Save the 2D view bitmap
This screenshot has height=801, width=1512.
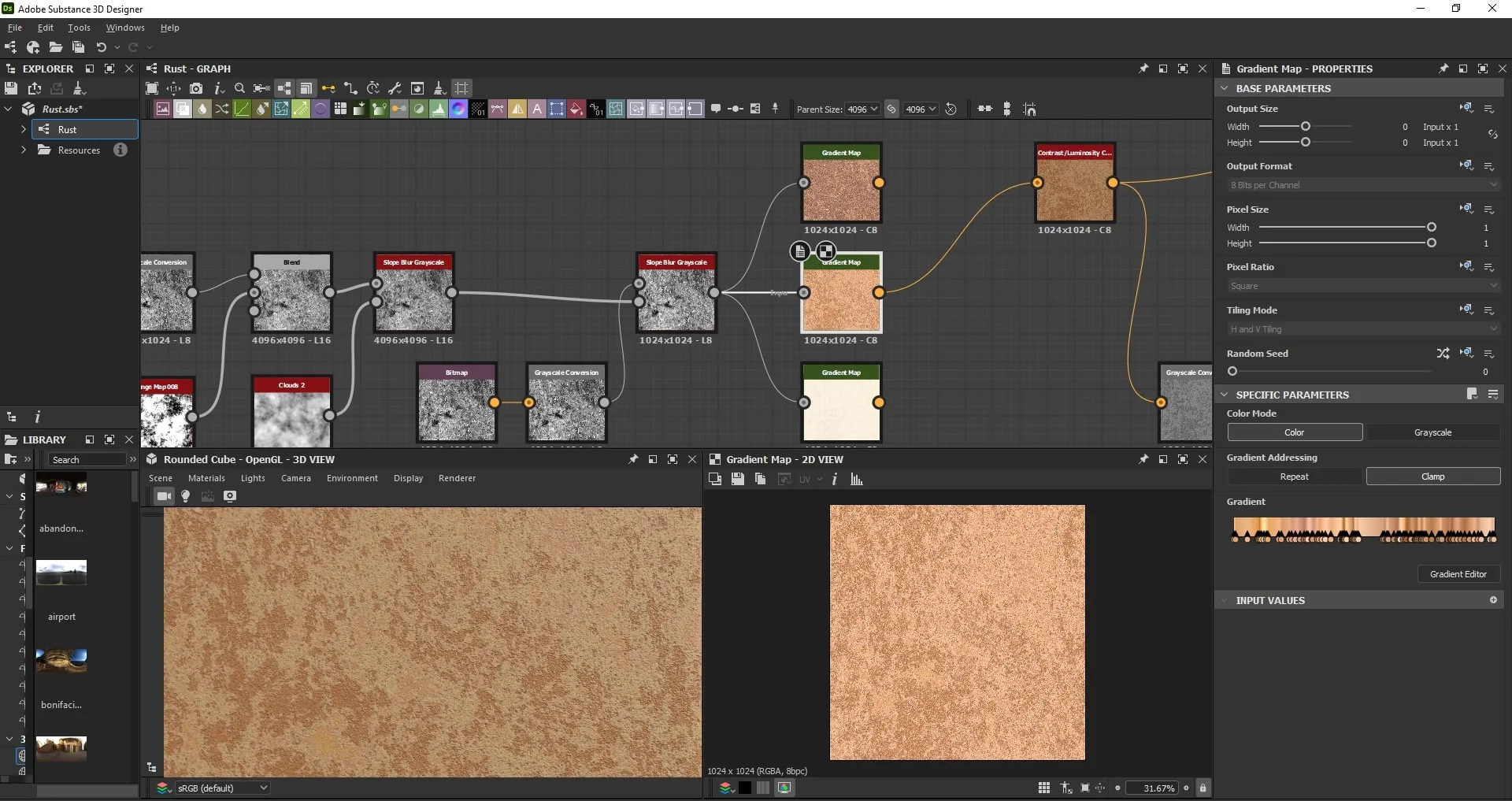737,479
